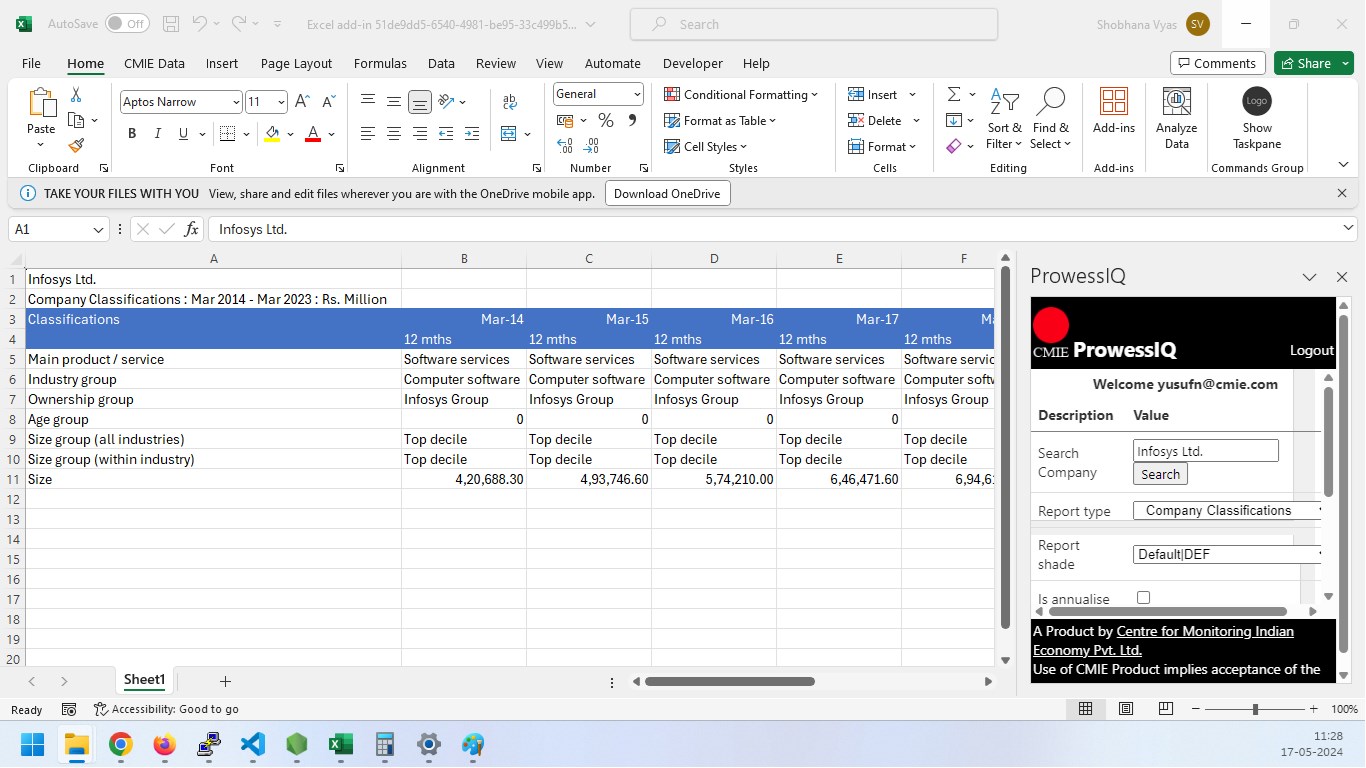The height and width of the screenshot is (768, 1366).
Task: Open the font size dropdown
Action: pos(281,102)
